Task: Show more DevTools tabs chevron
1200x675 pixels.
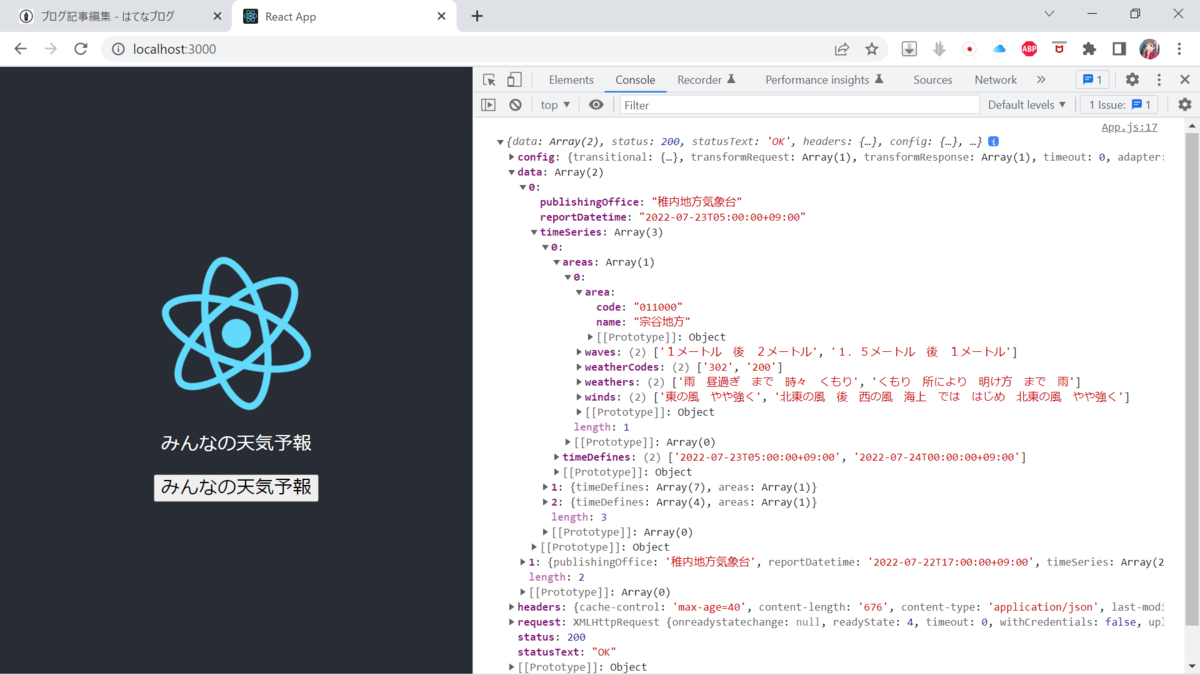Action: (x=1041, y=80)
